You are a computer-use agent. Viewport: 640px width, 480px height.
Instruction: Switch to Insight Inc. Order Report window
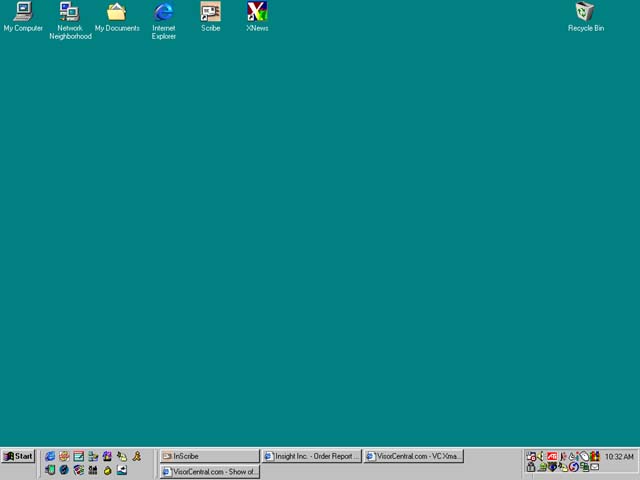[311, 456]
